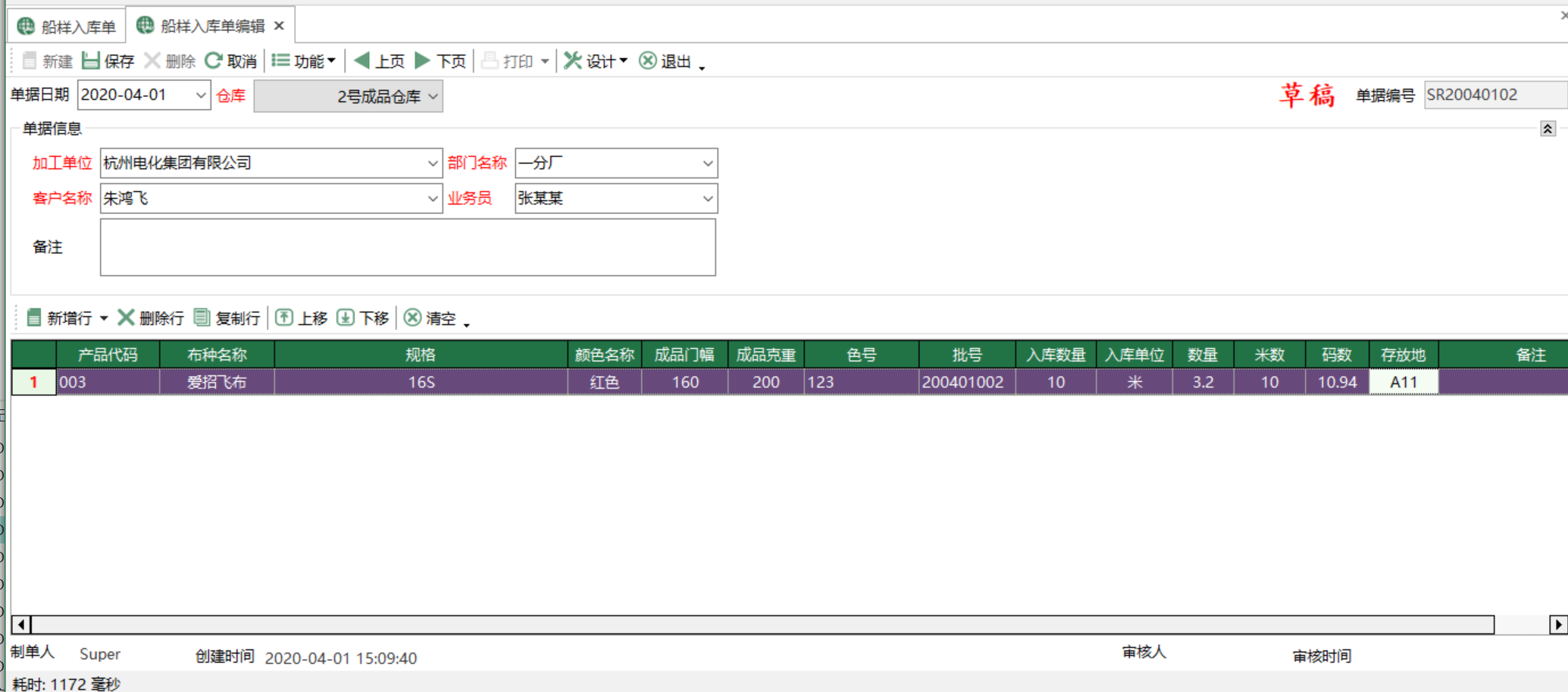Clear all rows using 清空
The height and width of the screenshot is (692, 1568).
(x=430, y=318)
